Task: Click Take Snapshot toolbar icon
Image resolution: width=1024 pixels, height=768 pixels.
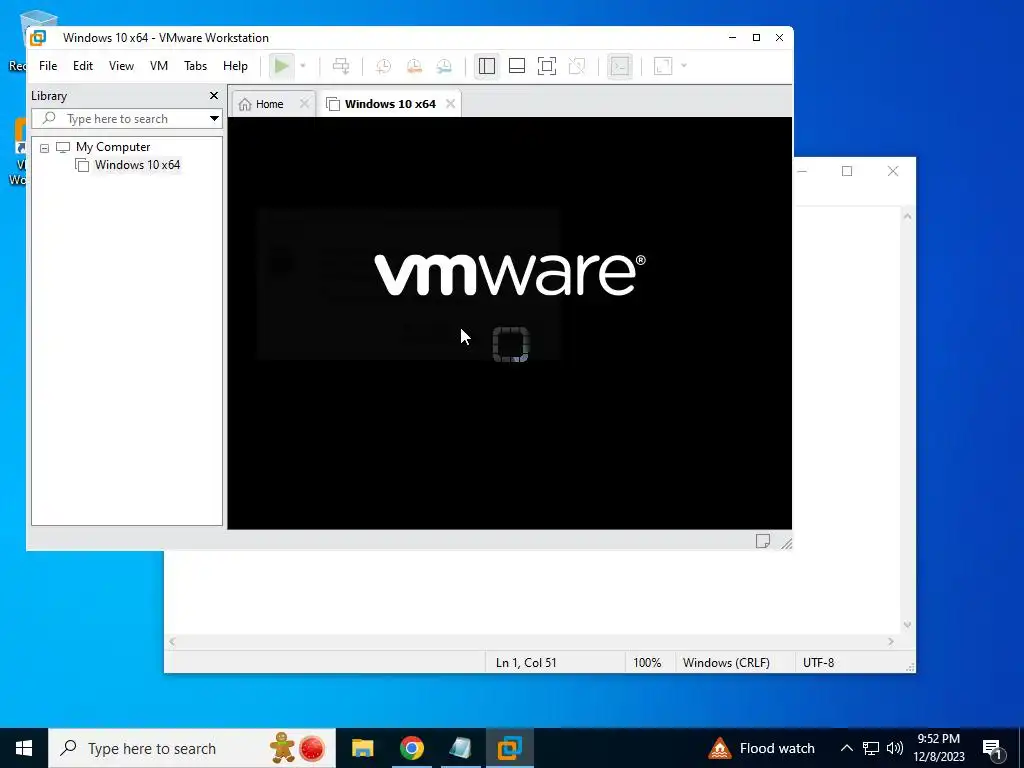Action: [383, 66]
